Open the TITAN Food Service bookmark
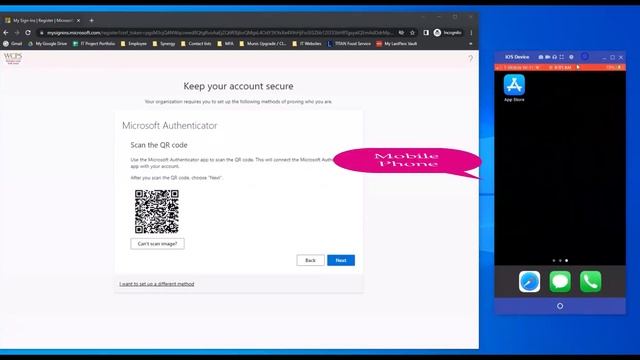640x360 pixels. [349, 44]
